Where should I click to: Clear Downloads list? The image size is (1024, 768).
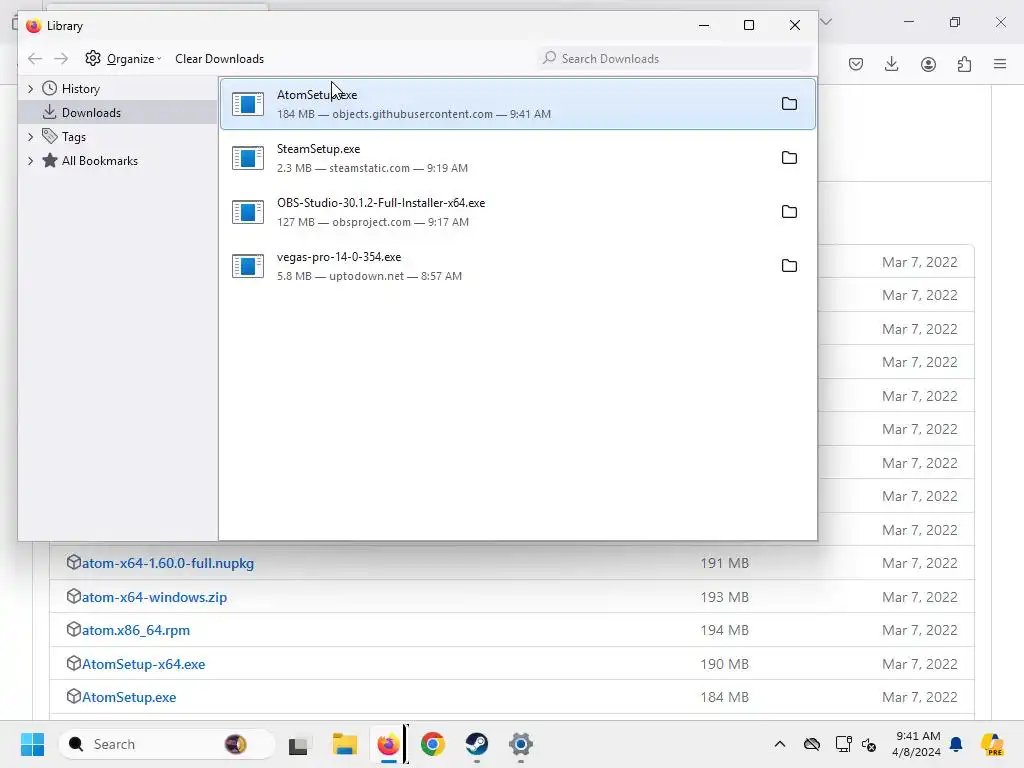219,59
